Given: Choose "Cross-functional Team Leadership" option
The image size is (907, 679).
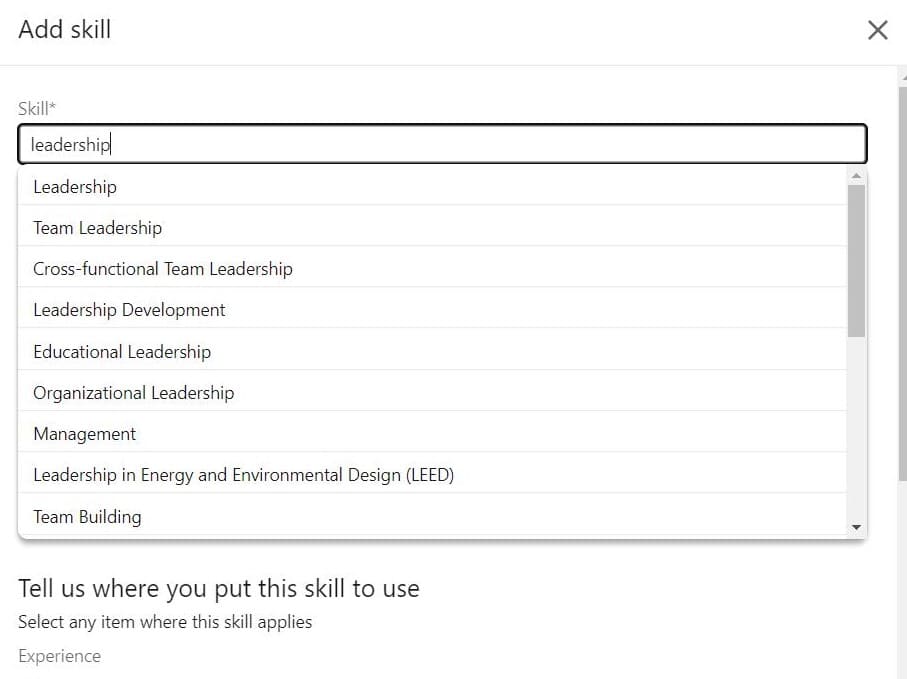Looking at the screenshot, I should (x=161, y=268).
